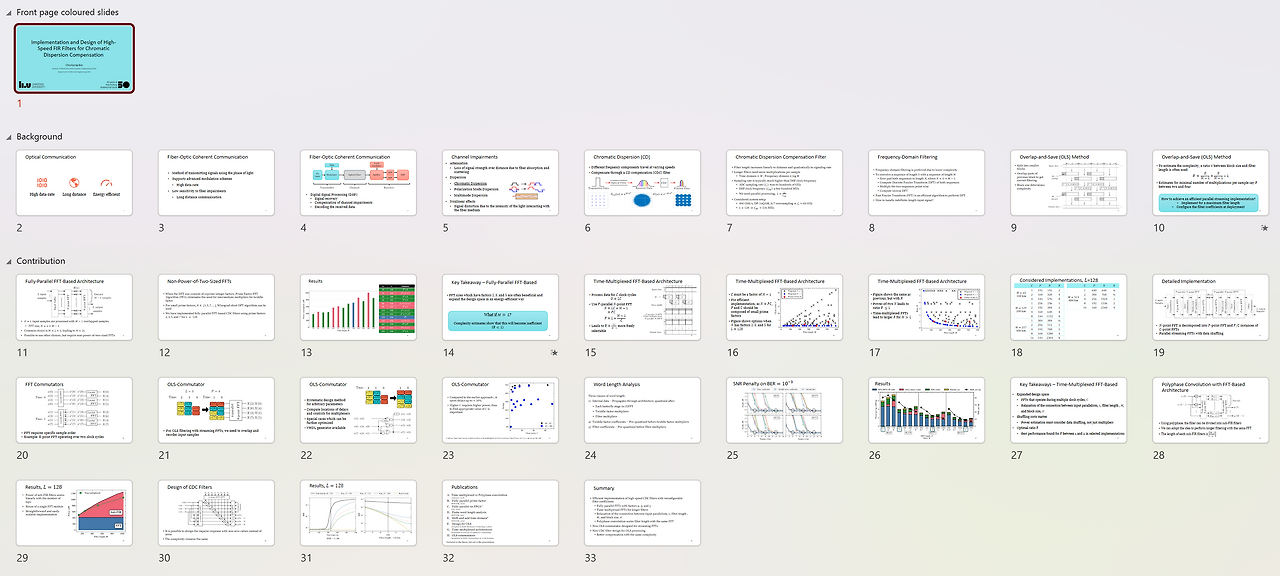Select slide 17 Time-Multiplexed FFT-Based Architecture
This screenshot has width=1280, height=576.
click(927, 308)
